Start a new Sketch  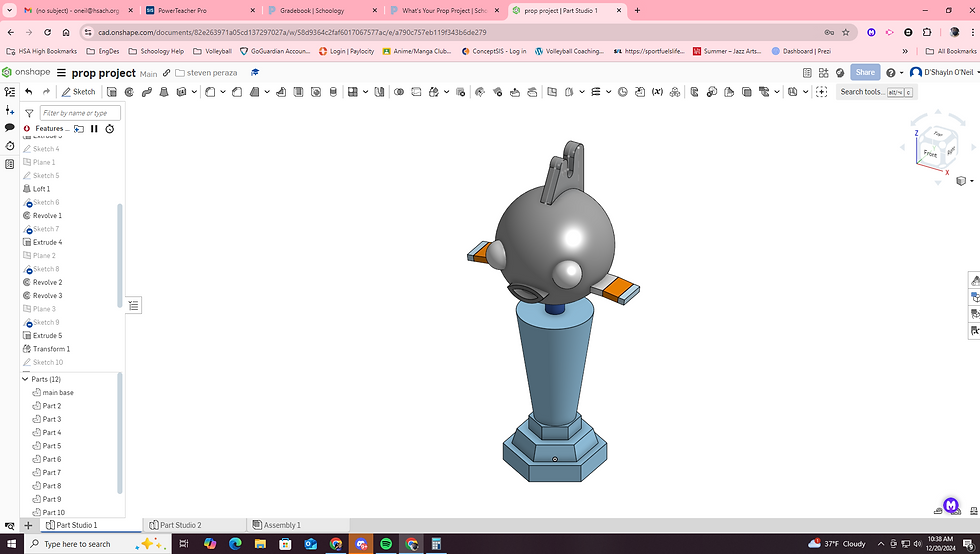click(78, 92)
